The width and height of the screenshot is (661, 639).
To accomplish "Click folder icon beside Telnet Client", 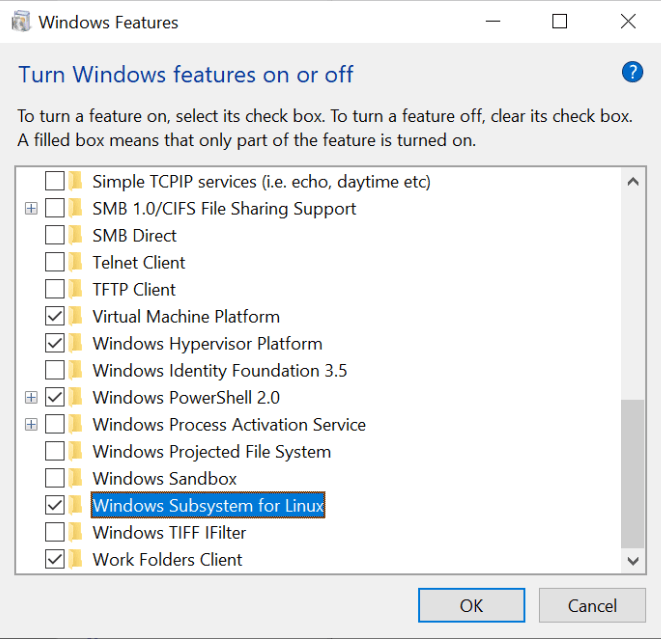I will pos(76,263).
